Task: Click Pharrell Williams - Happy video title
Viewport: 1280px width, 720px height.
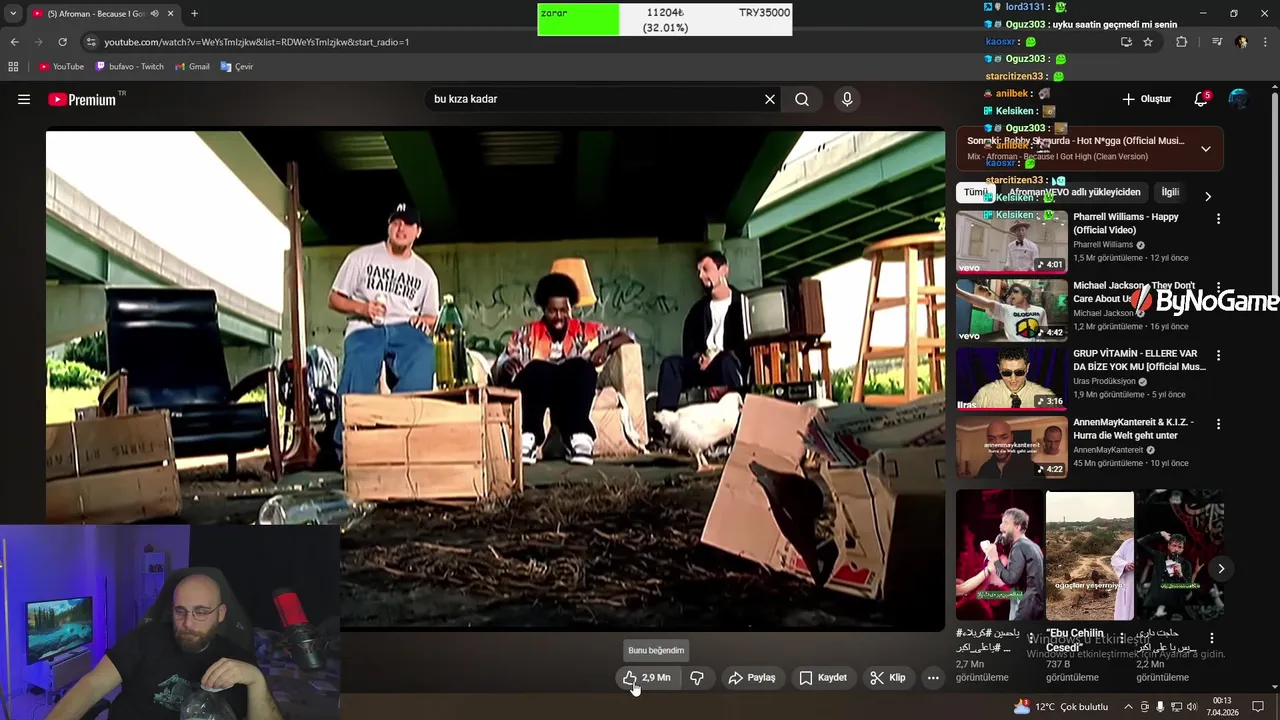Action: [x=1125, y=223]
